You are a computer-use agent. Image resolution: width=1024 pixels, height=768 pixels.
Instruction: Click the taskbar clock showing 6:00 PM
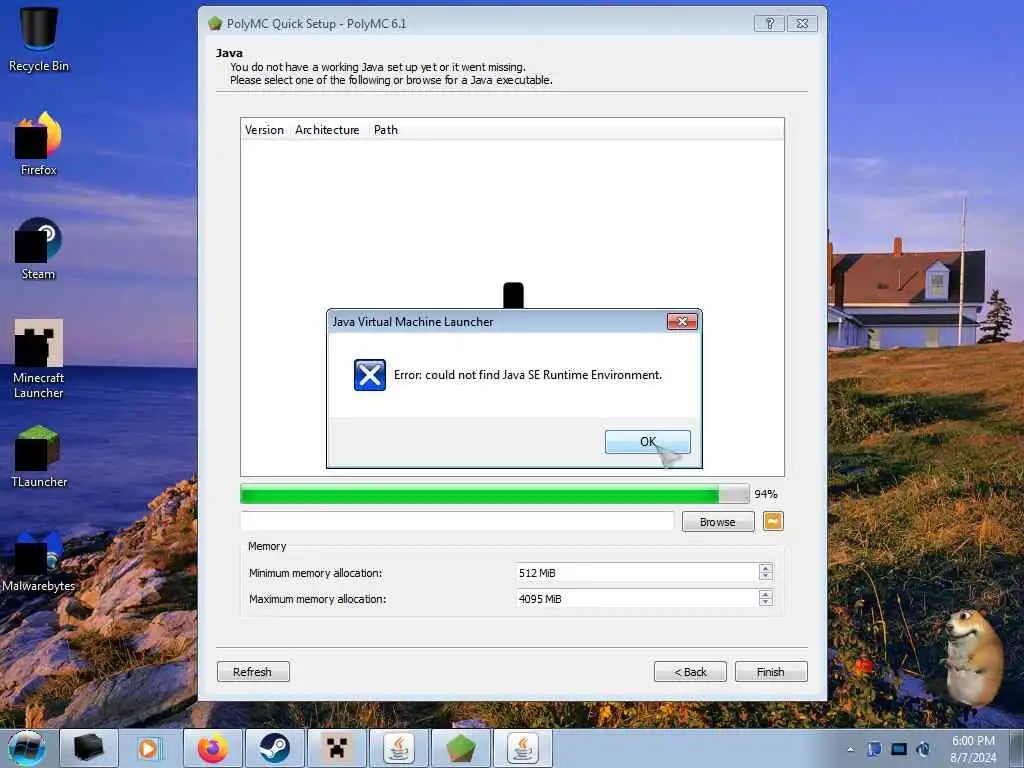click(x=973, y=749)
